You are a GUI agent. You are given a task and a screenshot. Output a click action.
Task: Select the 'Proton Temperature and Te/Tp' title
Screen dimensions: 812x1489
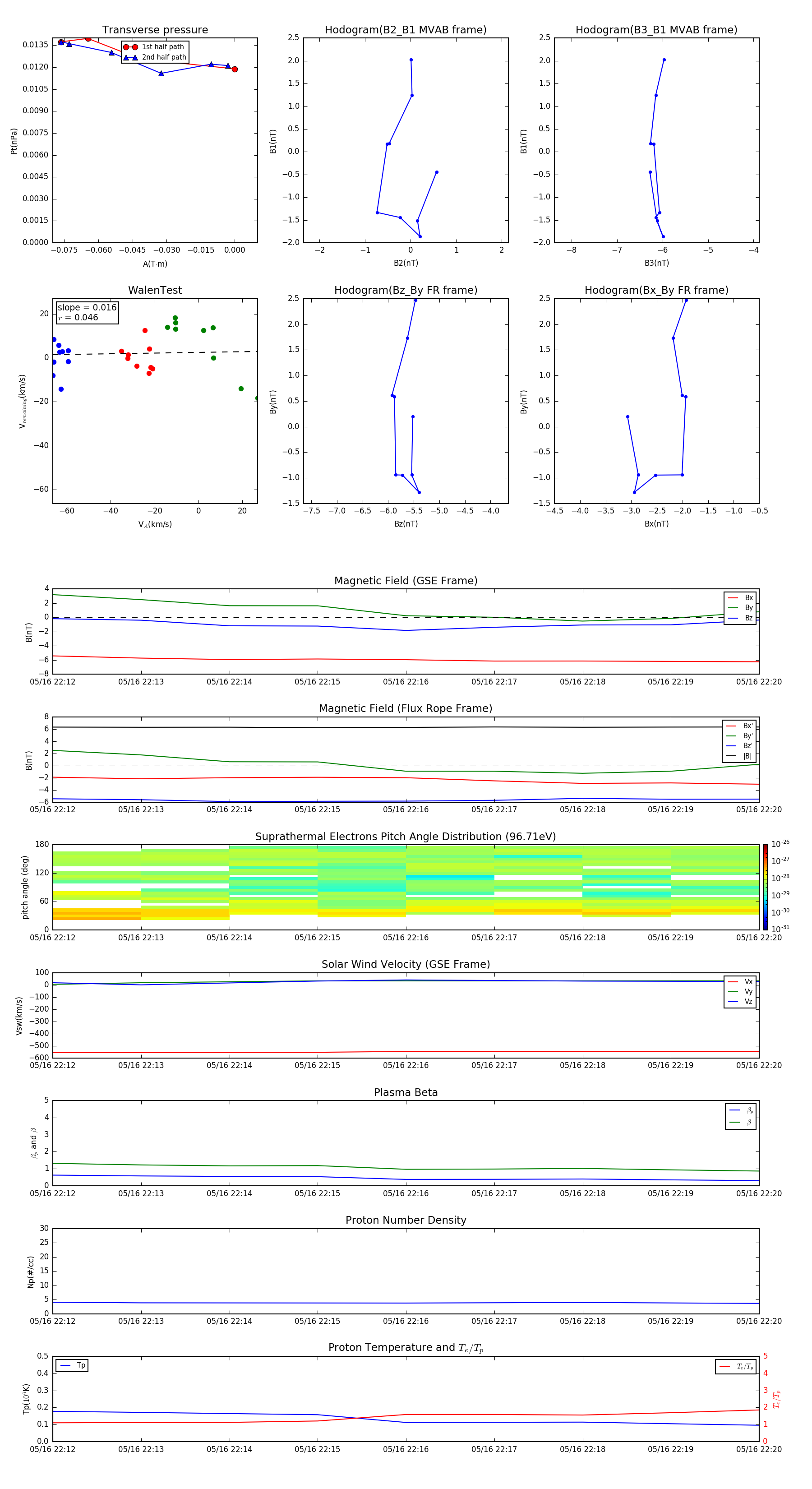point(406,1348)
